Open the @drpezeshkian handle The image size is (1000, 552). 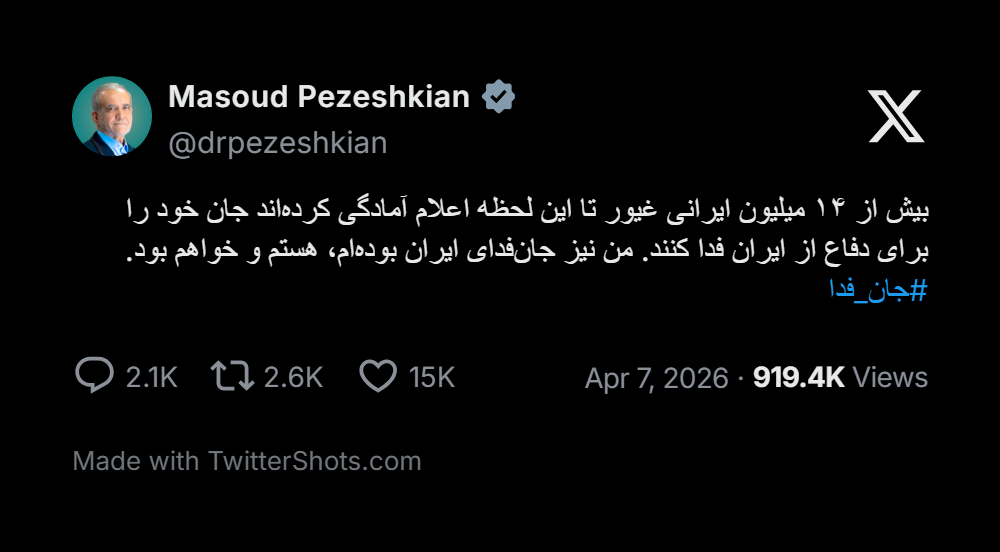coord(277,143)
